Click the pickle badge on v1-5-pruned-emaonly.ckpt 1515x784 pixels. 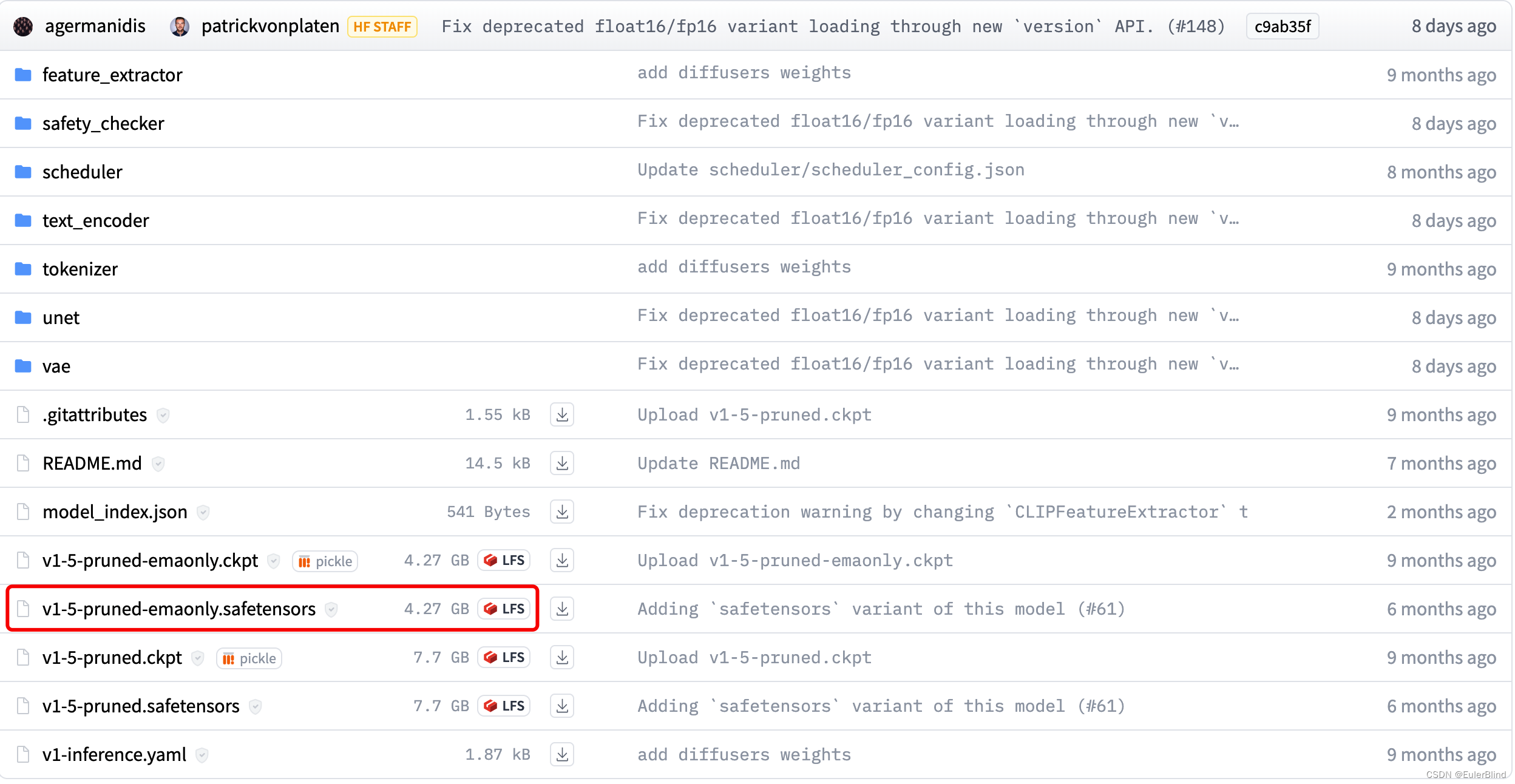click(325, 561)
